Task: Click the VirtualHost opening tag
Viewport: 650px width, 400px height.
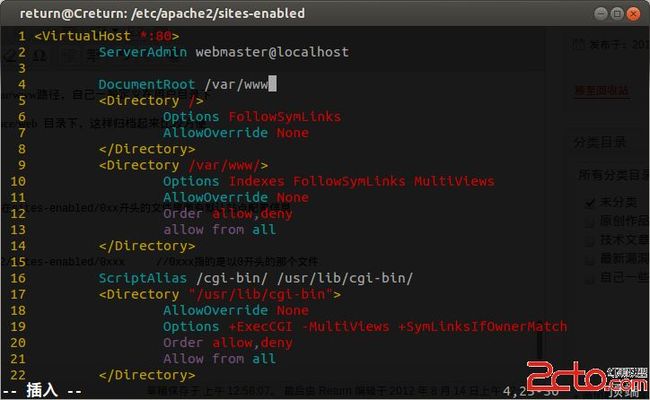Action: tap(107, 36)
